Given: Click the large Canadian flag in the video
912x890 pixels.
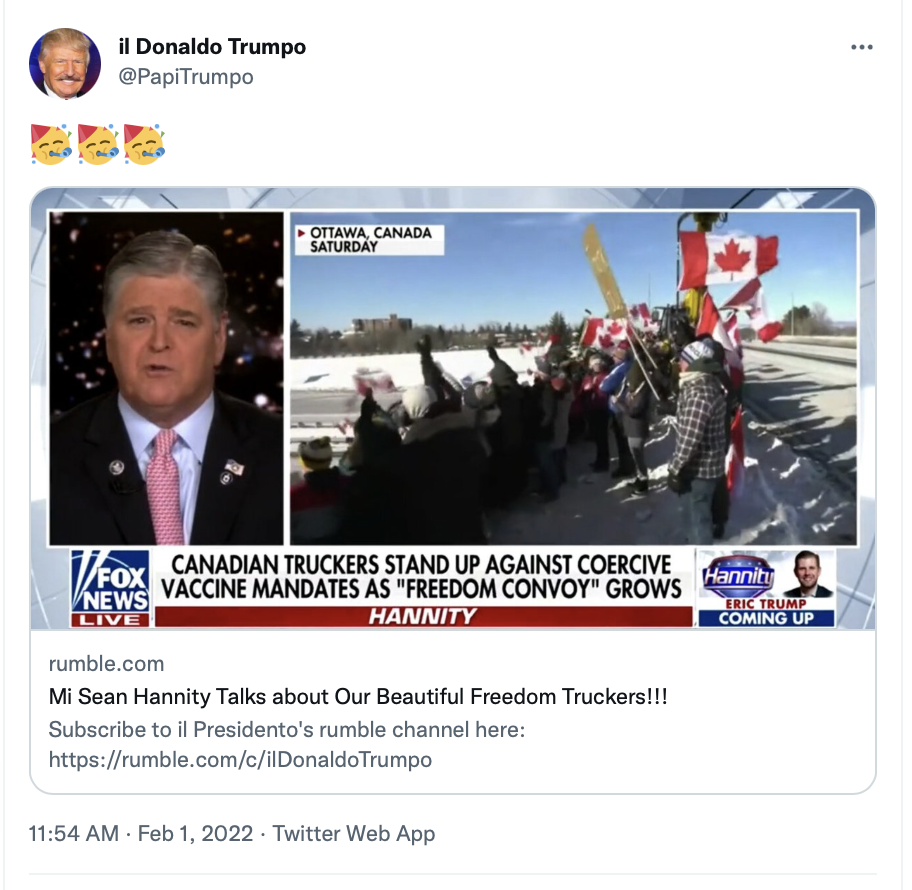Looking at the screenshot, I should click(728, 258).
